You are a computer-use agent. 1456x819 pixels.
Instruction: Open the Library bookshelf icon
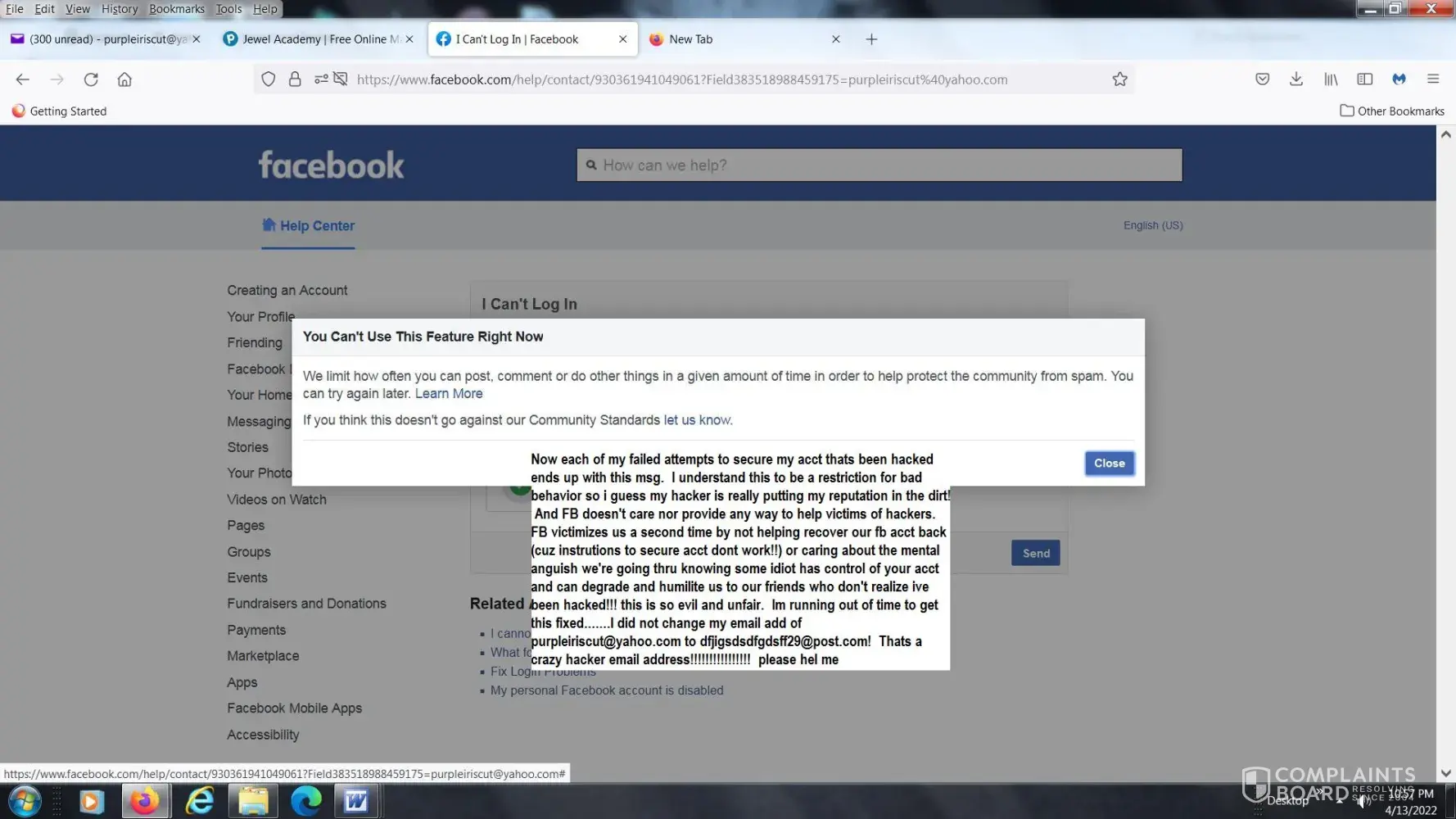(1331, 79)
